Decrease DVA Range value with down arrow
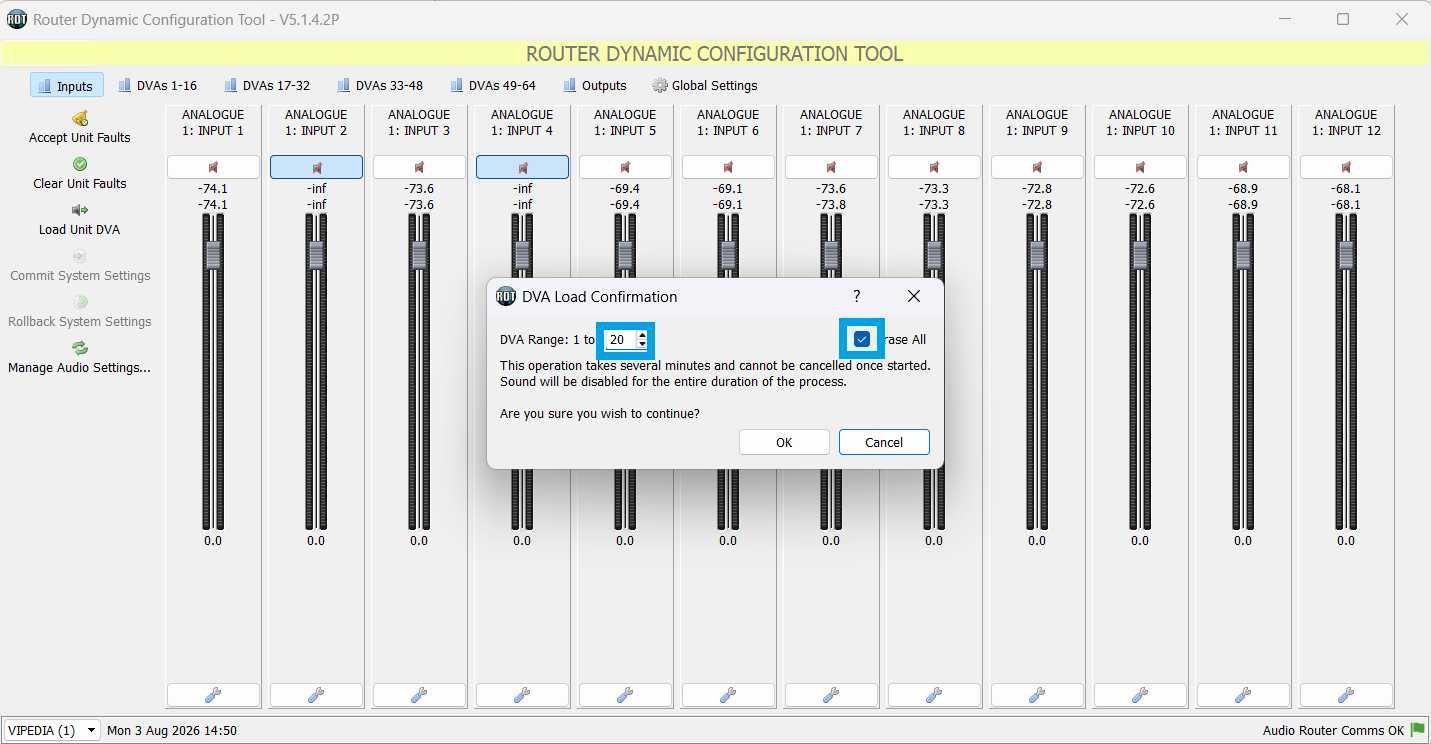The height and width of the screenshot is (744, 1431). click(x=642, y=345)
